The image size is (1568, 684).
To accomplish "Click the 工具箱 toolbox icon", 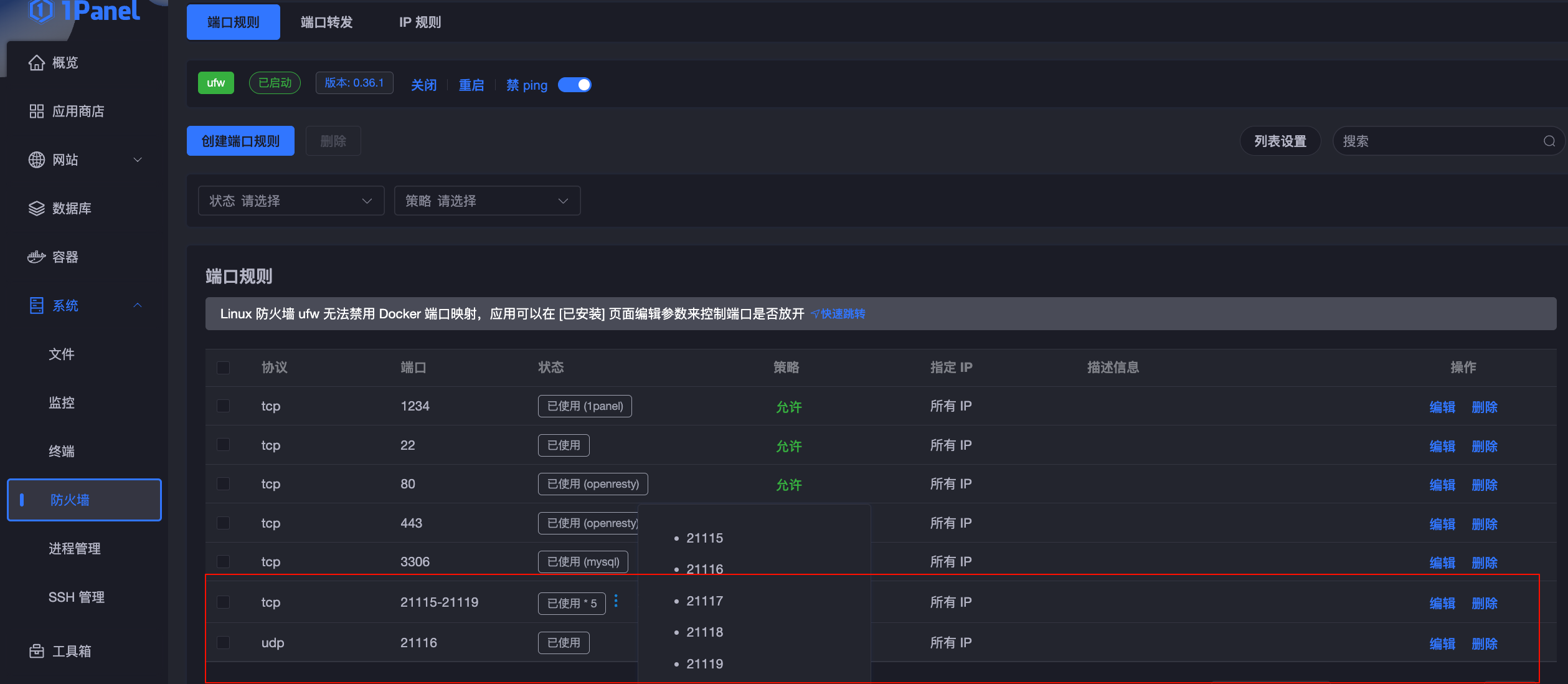I will [37, 652].
